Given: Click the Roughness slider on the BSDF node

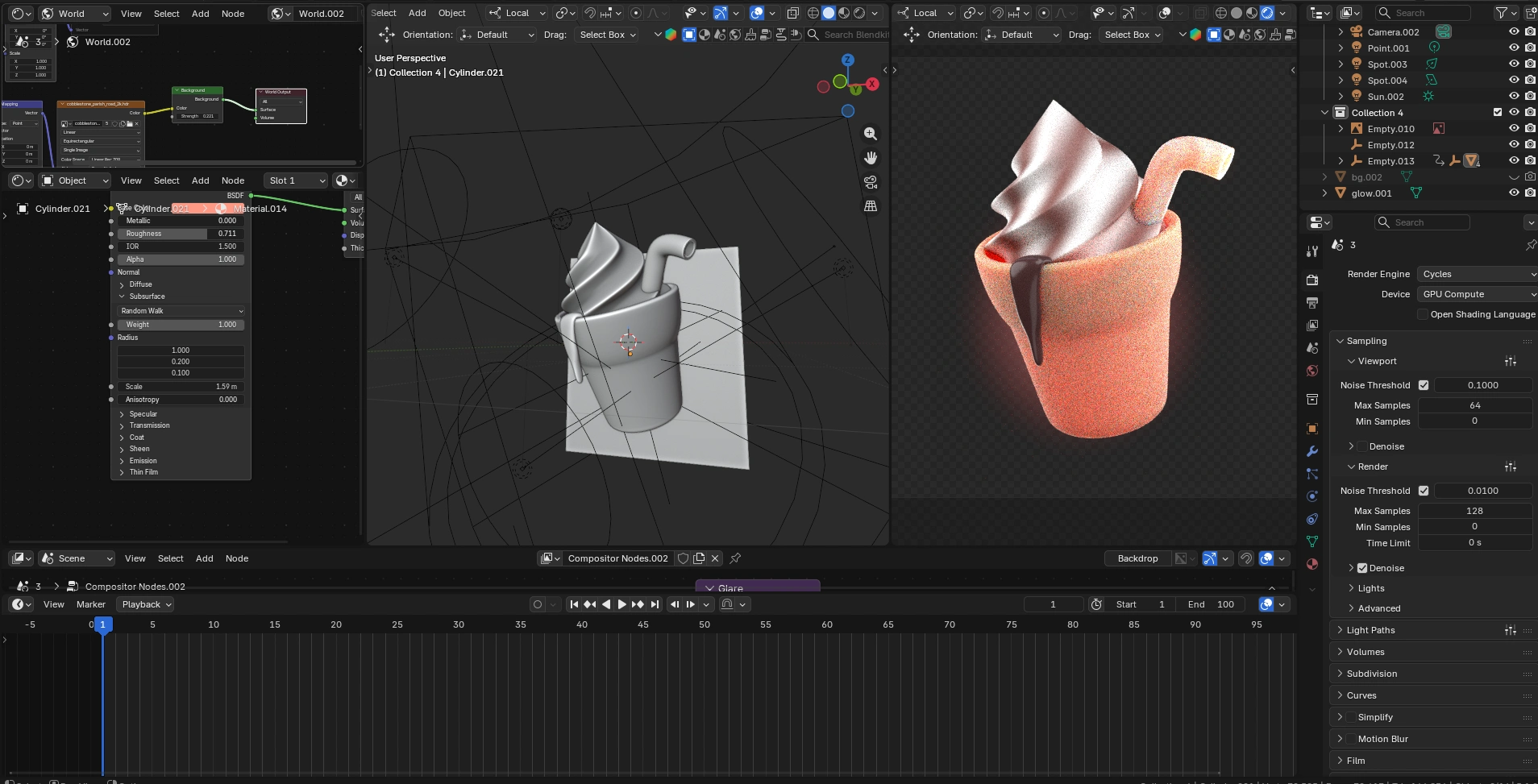Looking at the screenshot, I should pos(181,234).
